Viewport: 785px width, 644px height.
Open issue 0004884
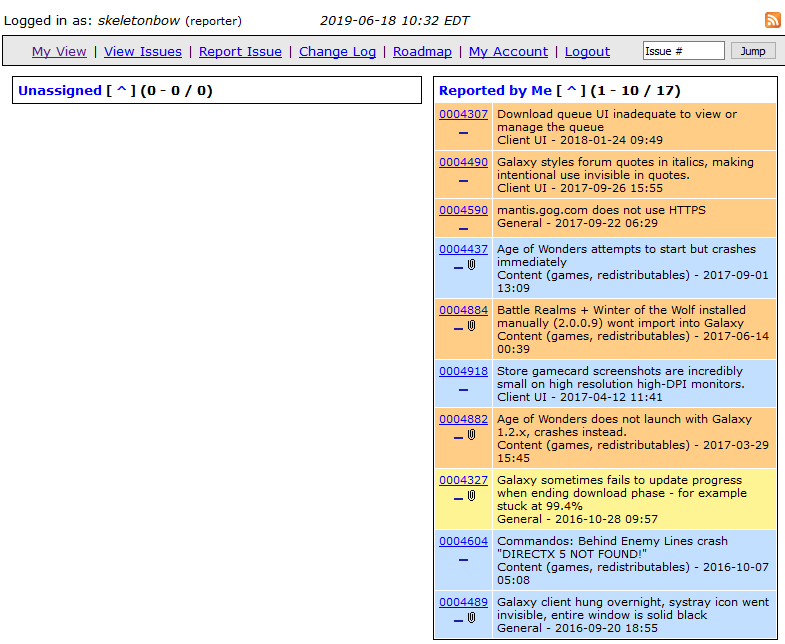463,310
